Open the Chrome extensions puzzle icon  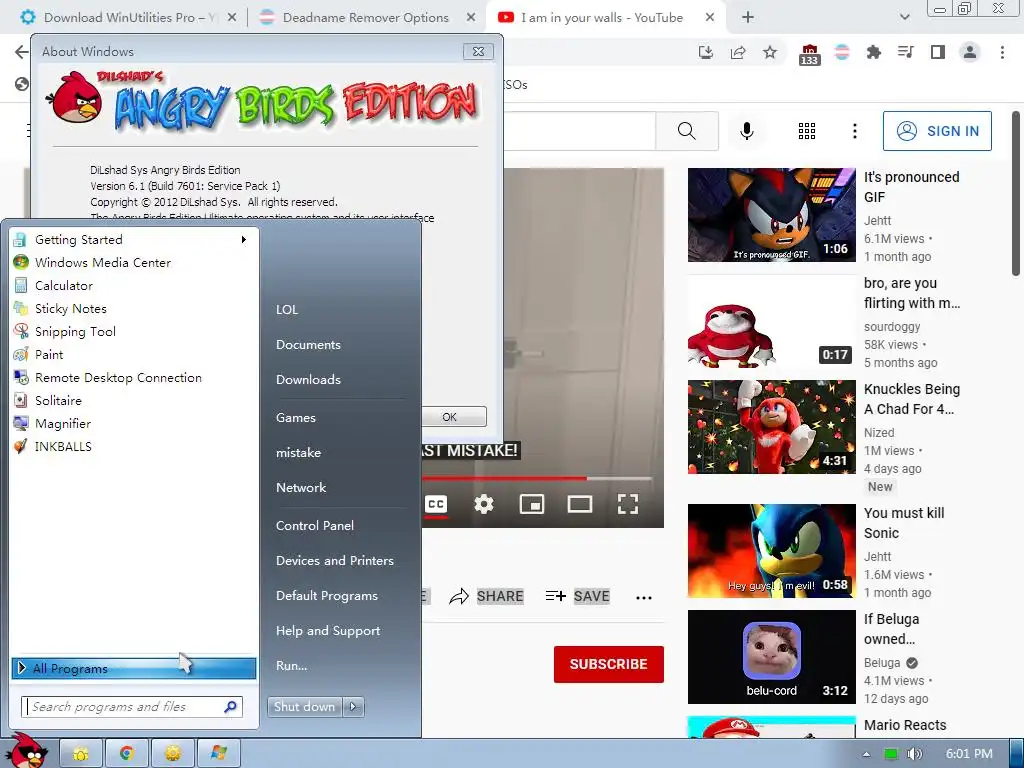873,52
